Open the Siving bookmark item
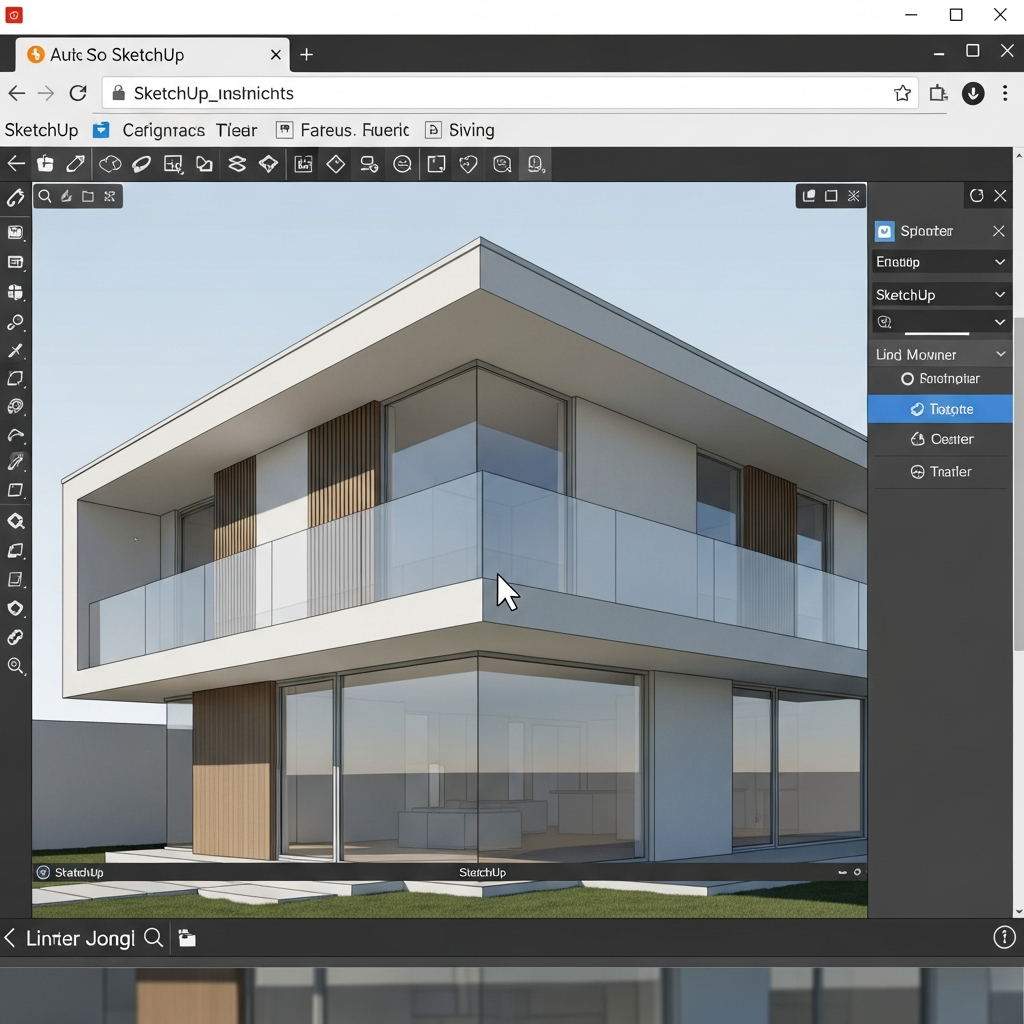The width and height of the screenshot is (1024, 1024). pos(460,130)
